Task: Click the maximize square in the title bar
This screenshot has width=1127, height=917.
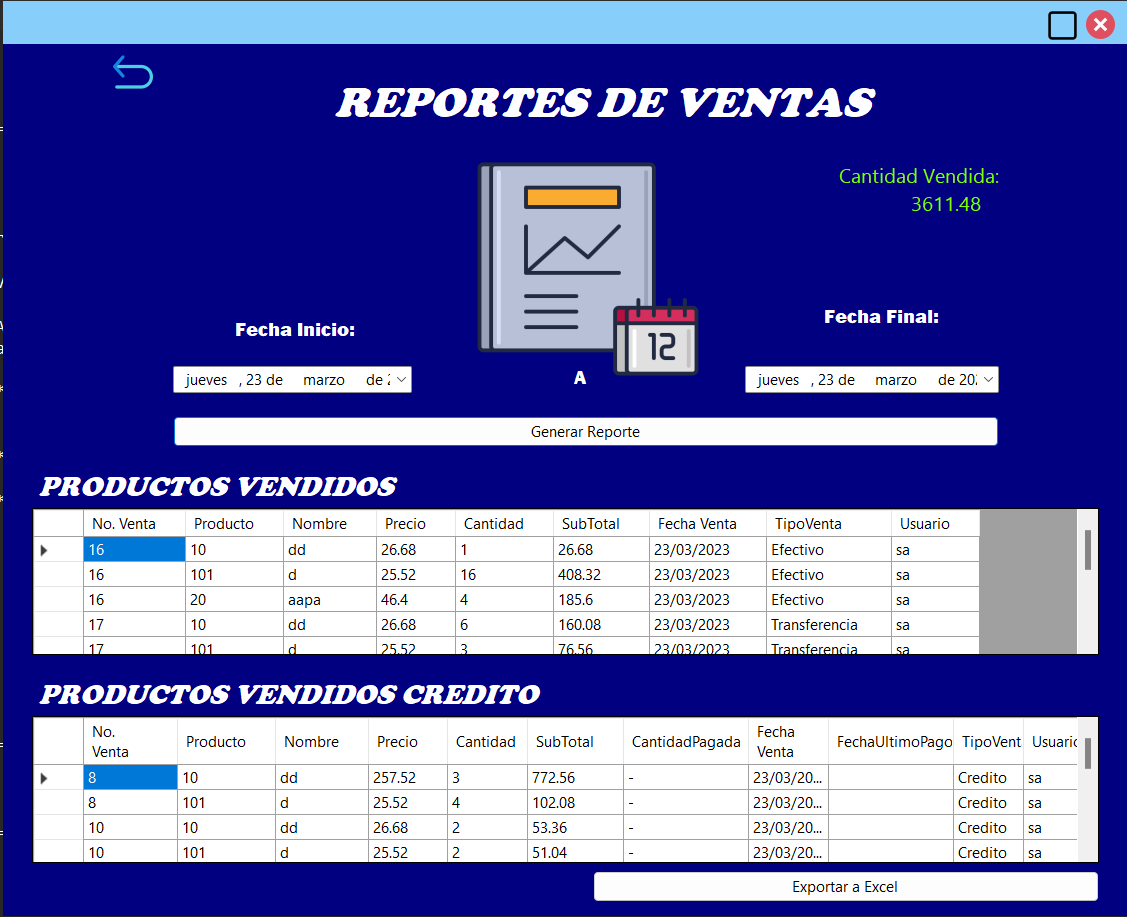Action: pyautogui.click(x=1062, y=25)
